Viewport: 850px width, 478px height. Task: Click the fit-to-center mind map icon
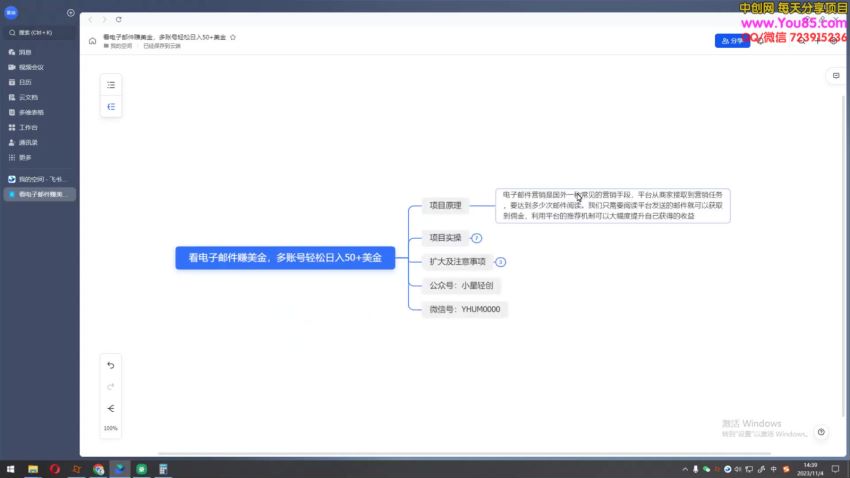pos(111,409)
